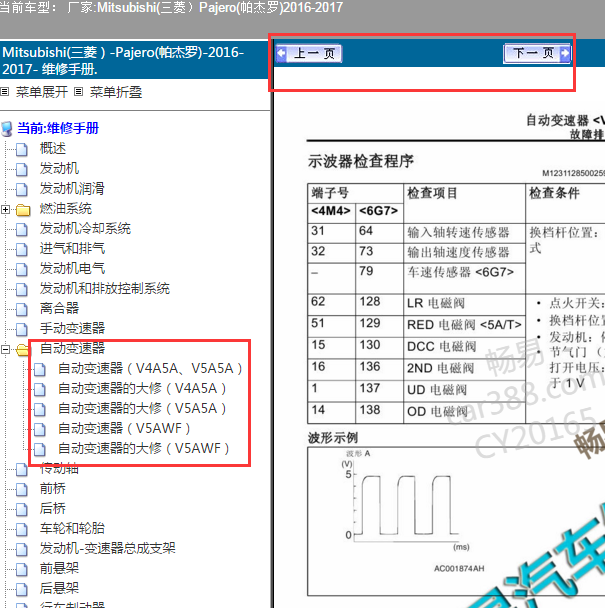
Task: Click the page icon next to 发动机冷却系统
Action: tap(22, 230)
